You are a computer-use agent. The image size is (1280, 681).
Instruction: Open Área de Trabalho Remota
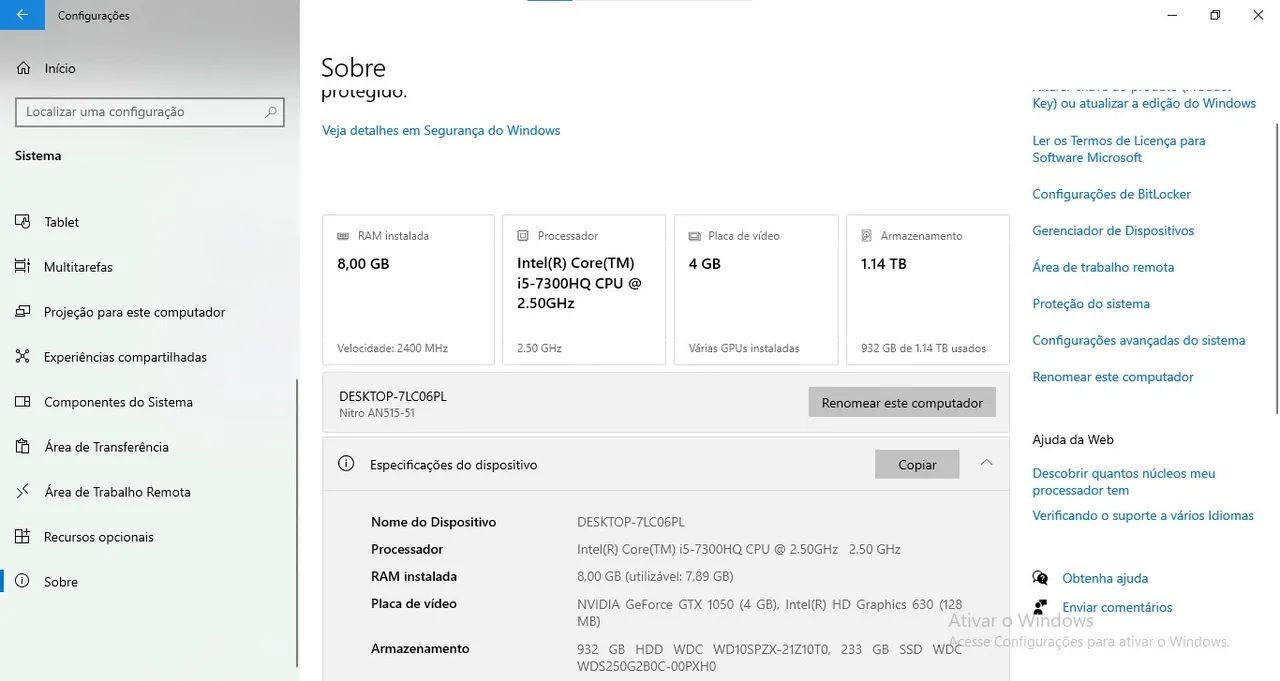coord(117,492)
